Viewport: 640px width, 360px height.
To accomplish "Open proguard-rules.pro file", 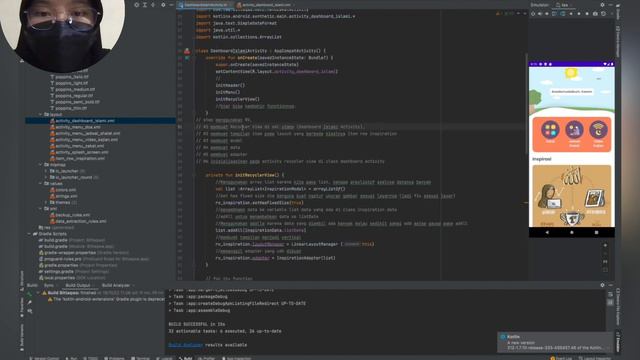I will (x=94, y=259).
